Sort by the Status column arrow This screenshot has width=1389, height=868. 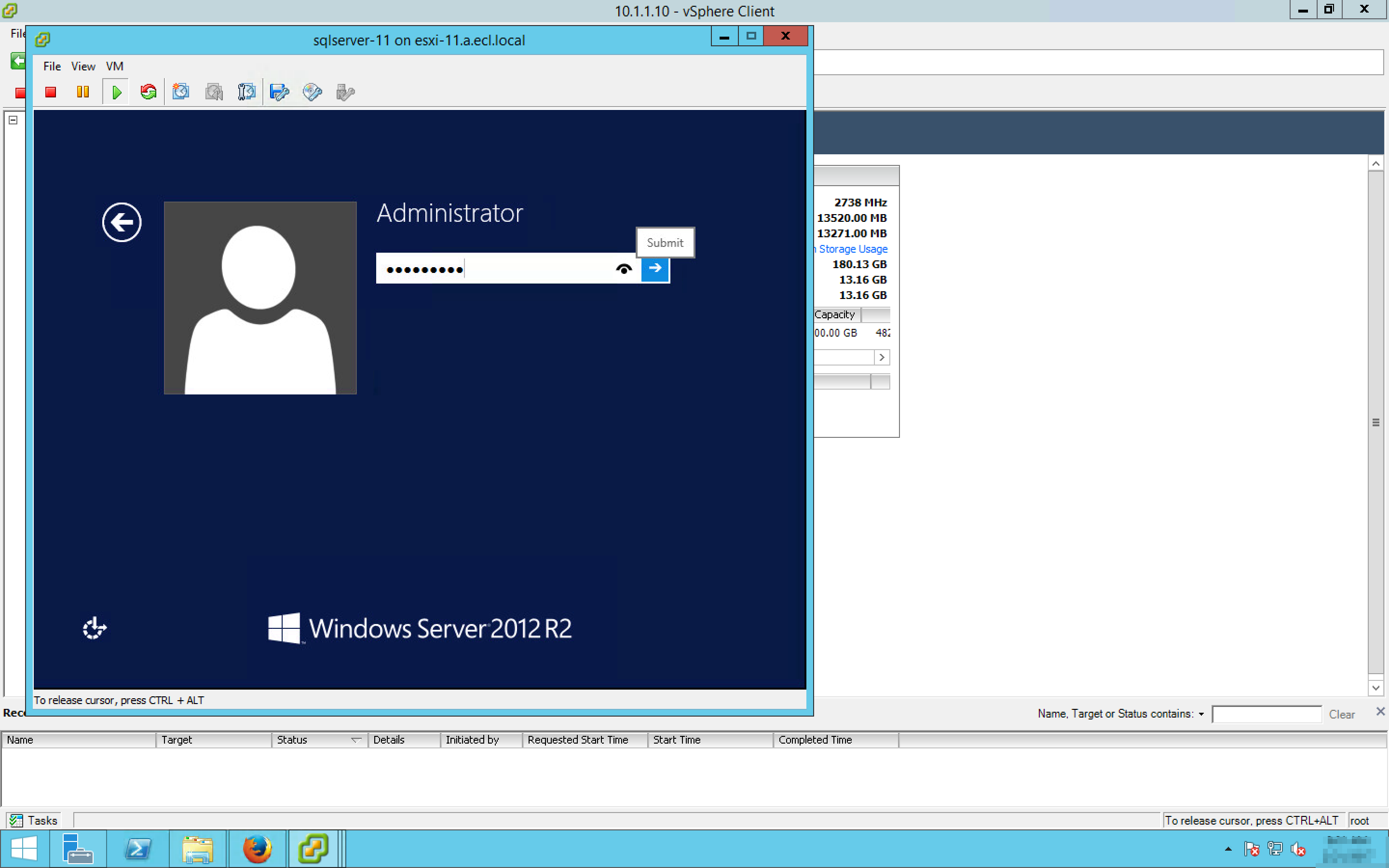pos(356,740)
